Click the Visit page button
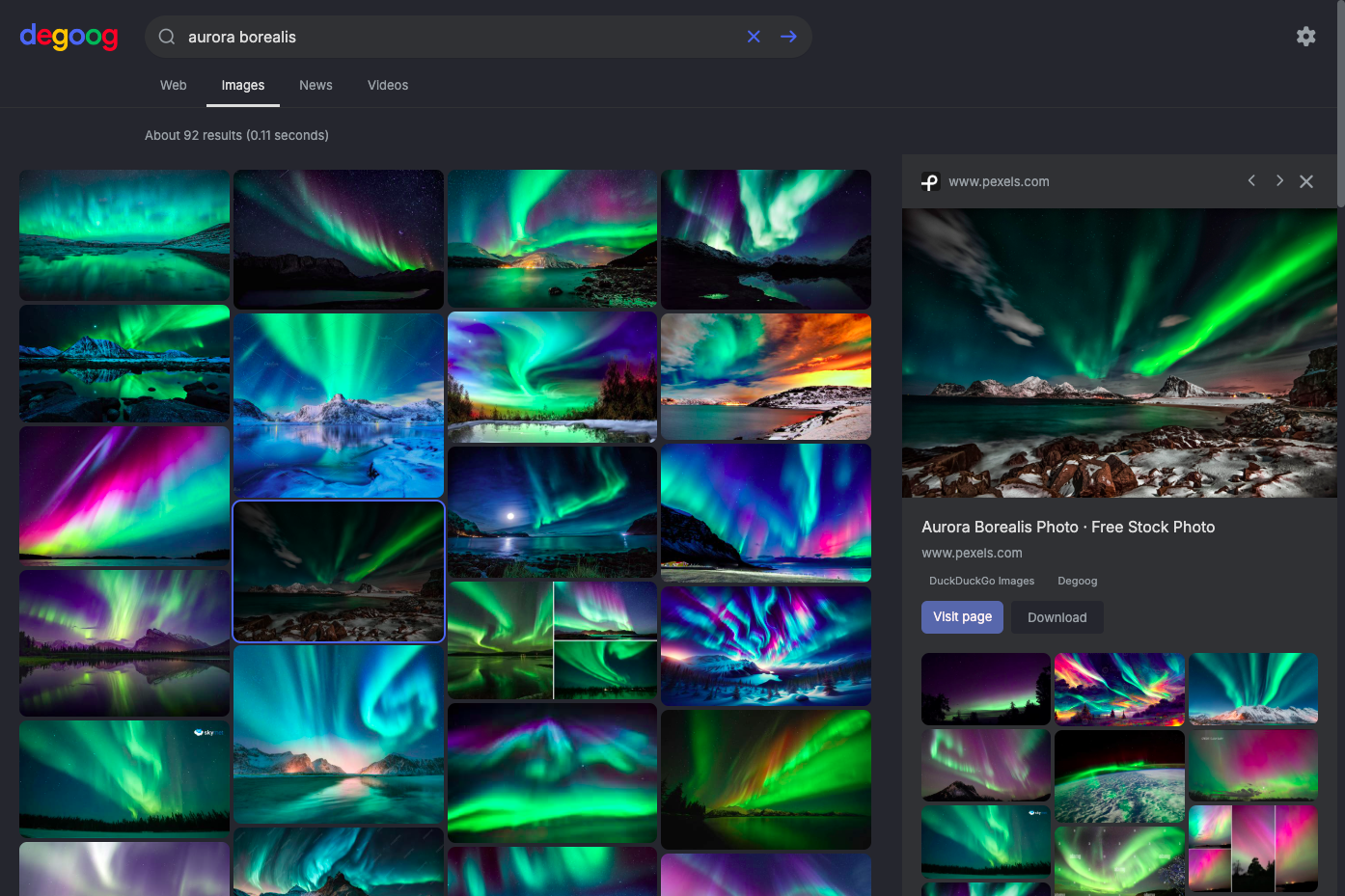The width and height of the screenshot is (1345, 896). tap(963, 617)
